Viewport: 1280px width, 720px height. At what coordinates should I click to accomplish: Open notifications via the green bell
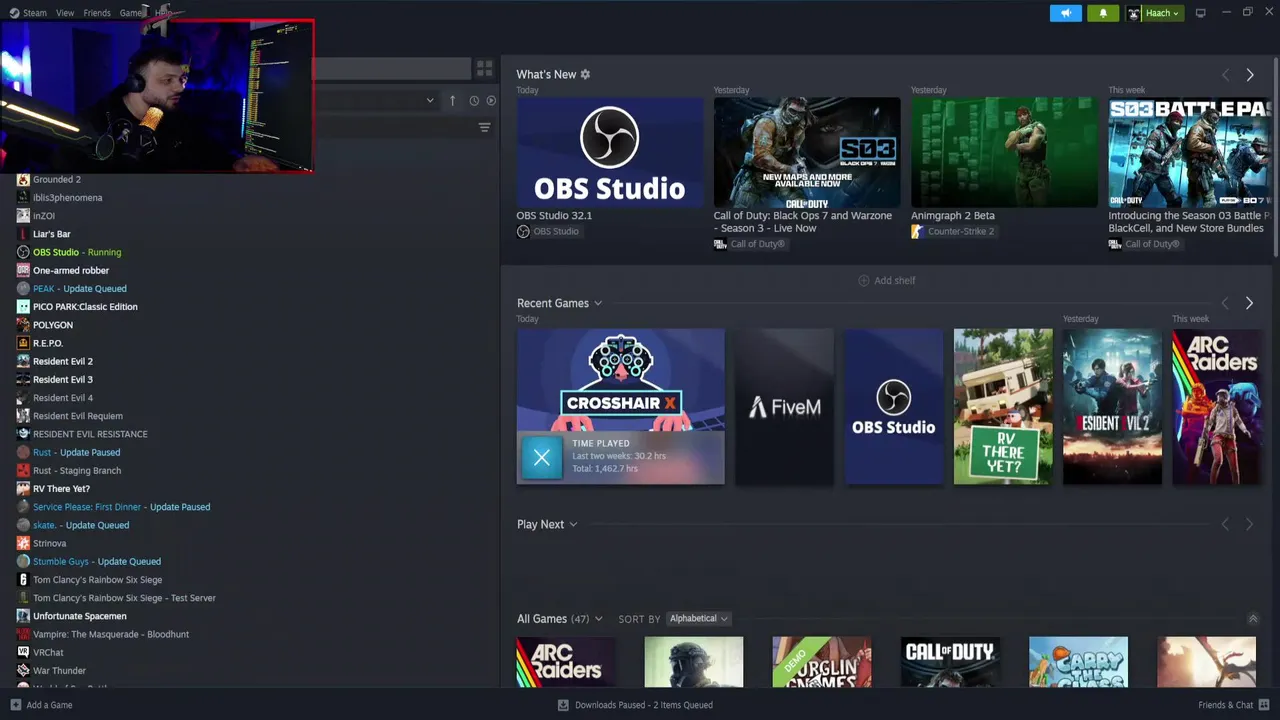(1103, 13)
